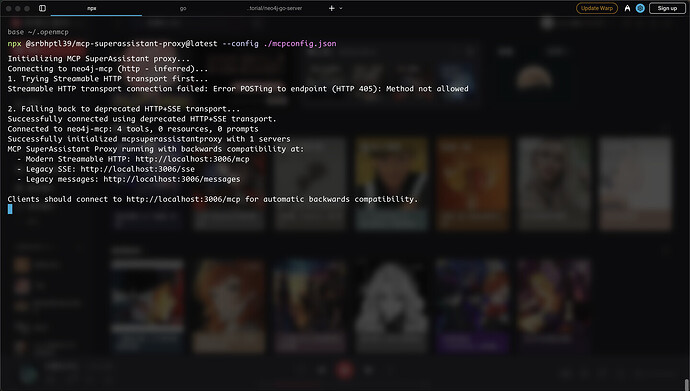
Task: Click the npx command line text
Action: 172,44
